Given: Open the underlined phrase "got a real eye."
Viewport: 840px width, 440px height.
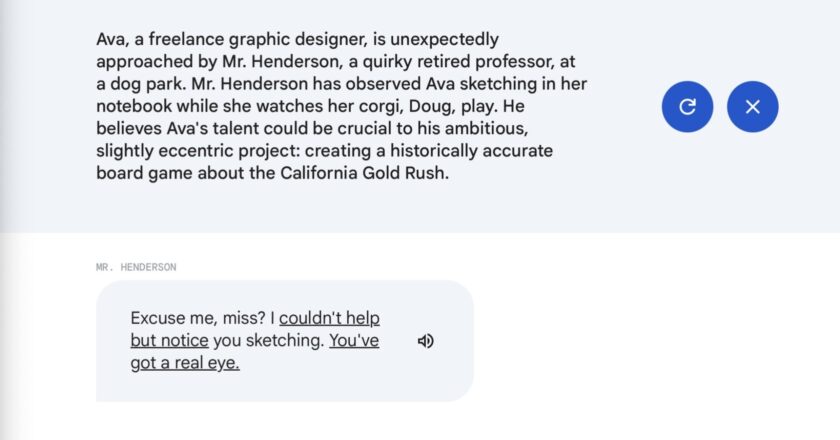Looking at the screenshot, I should click(x=185, y=363).
